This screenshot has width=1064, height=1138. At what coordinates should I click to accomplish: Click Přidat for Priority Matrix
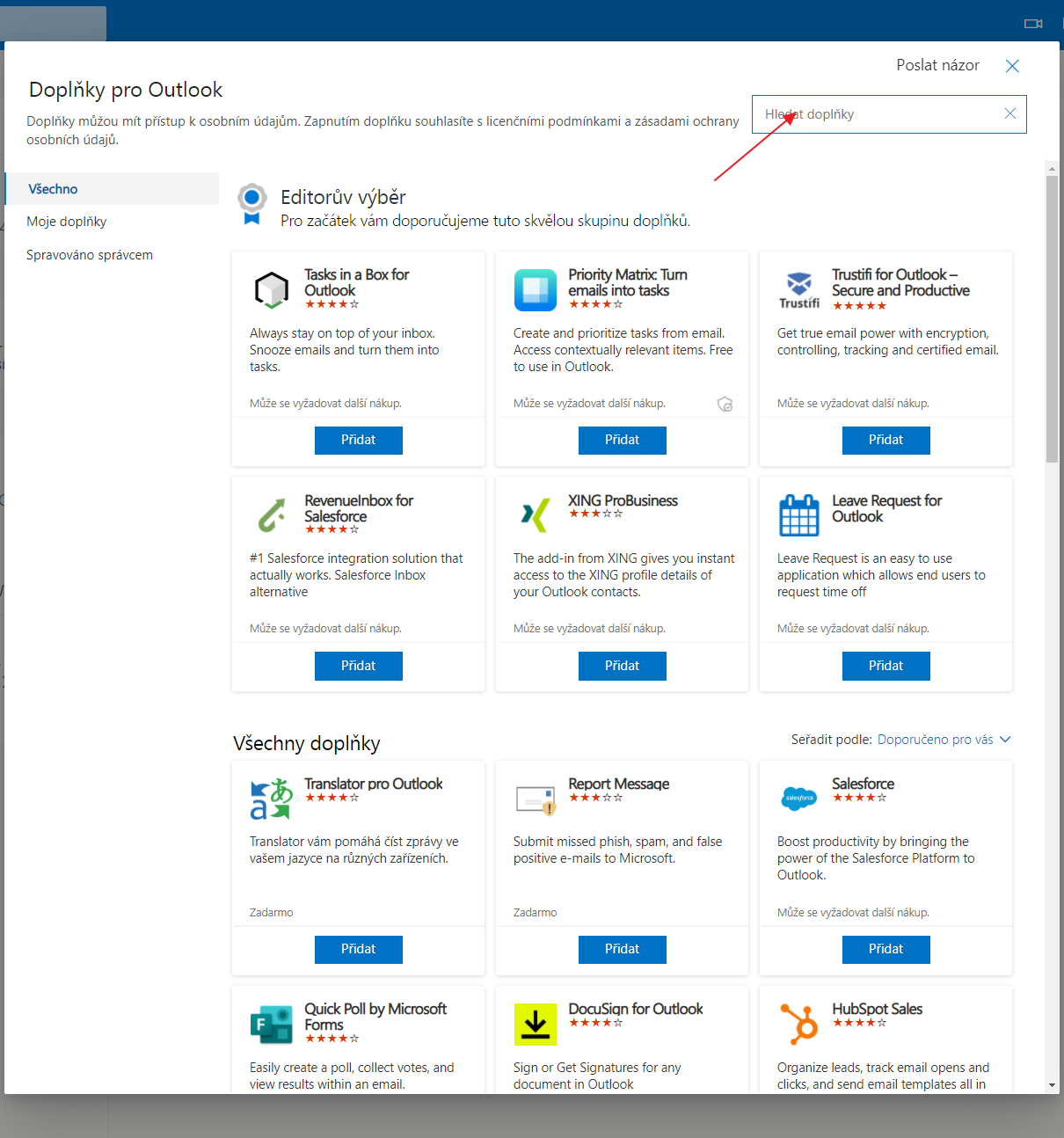(623, 441)
